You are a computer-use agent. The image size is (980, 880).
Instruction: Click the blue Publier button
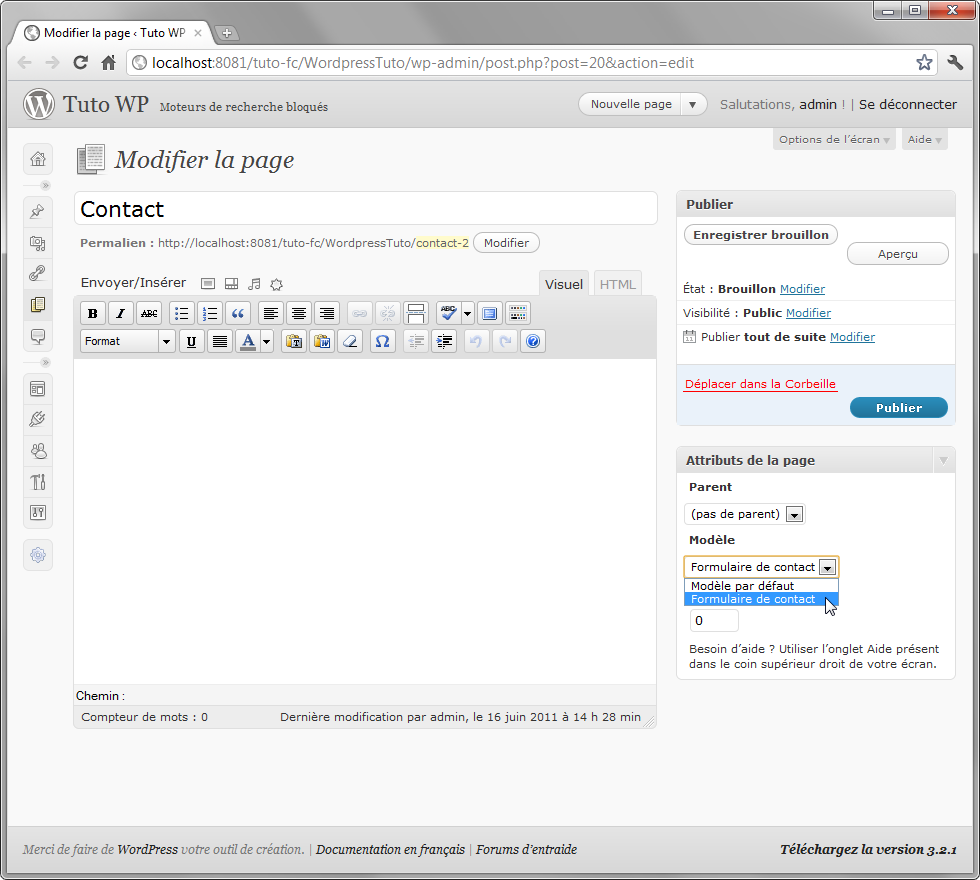[x=899, y=408]
